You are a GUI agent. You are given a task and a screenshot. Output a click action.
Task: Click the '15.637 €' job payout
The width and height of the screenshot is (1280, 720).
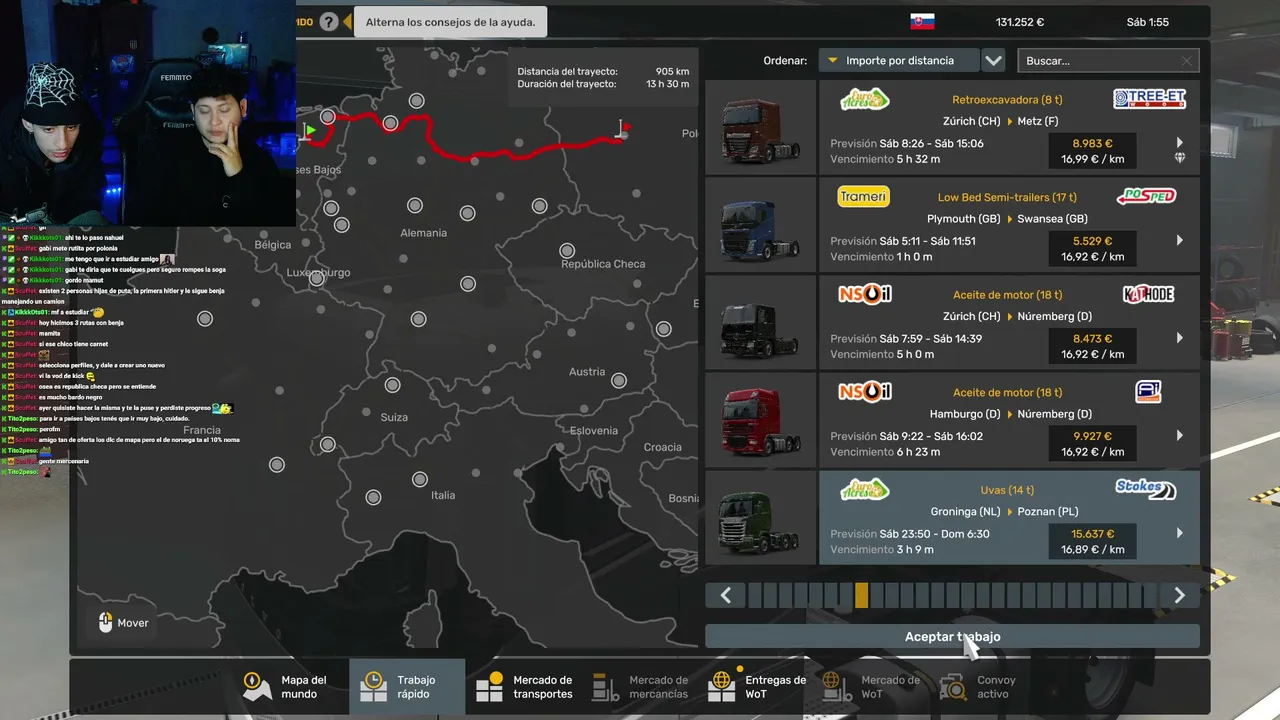pos(1092,534)
